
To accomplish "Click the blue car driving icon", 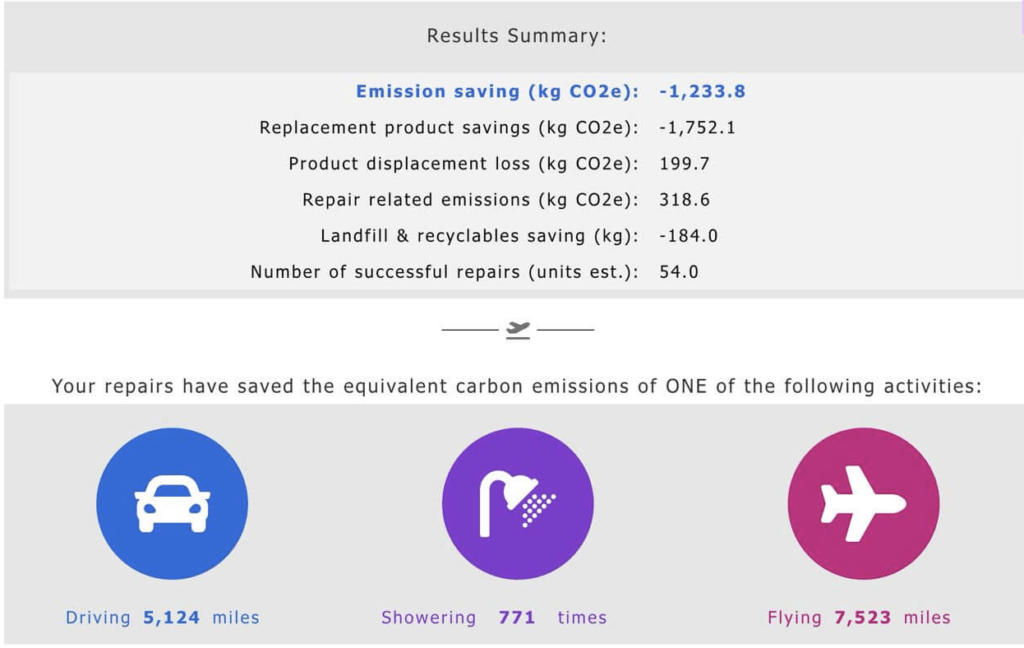I will pyautogui.click(x=172, y=504).
